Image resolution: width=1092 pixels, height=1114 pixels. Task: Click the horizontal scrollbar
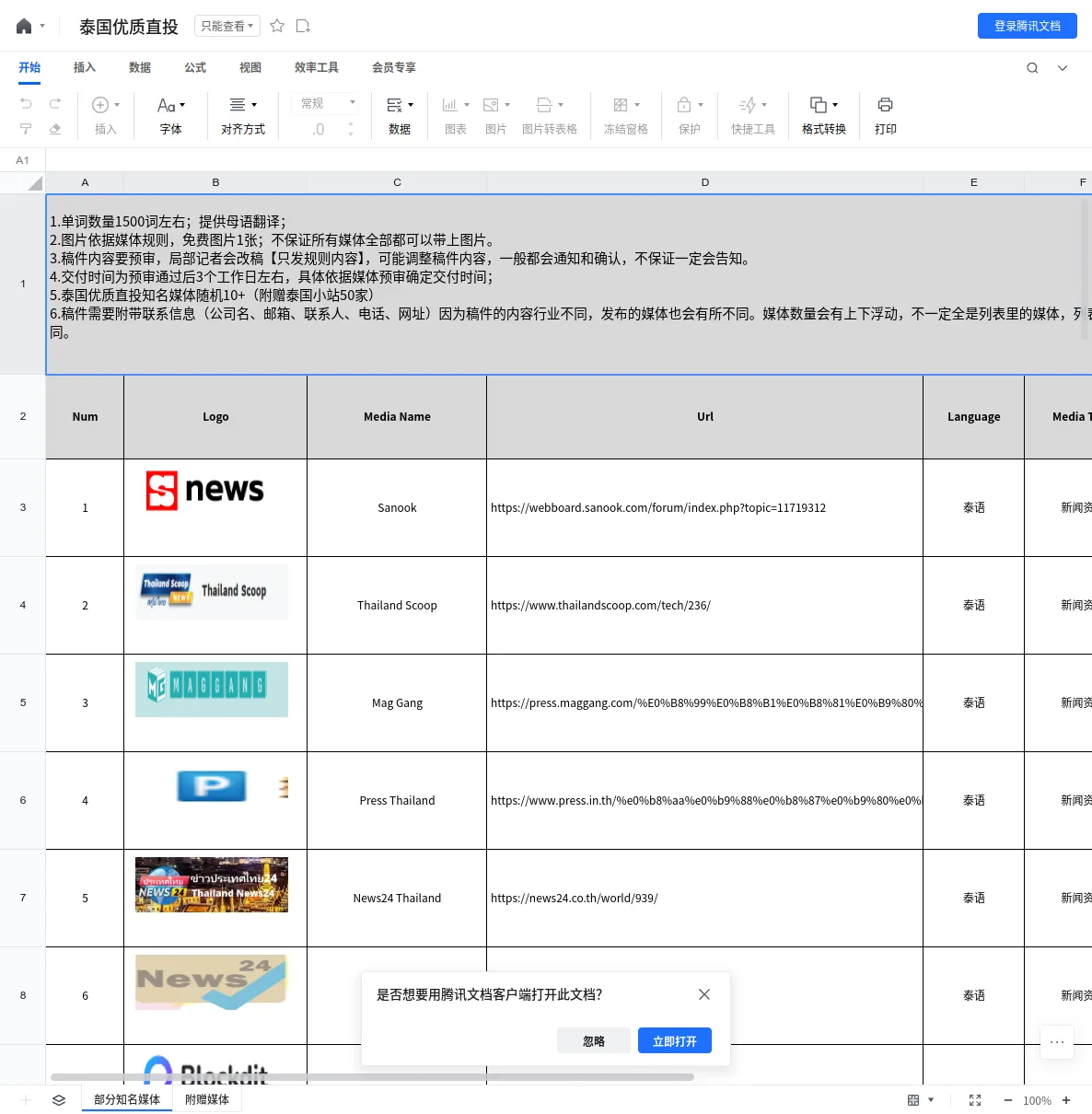pyautogui.click(x=372, y=1076)
